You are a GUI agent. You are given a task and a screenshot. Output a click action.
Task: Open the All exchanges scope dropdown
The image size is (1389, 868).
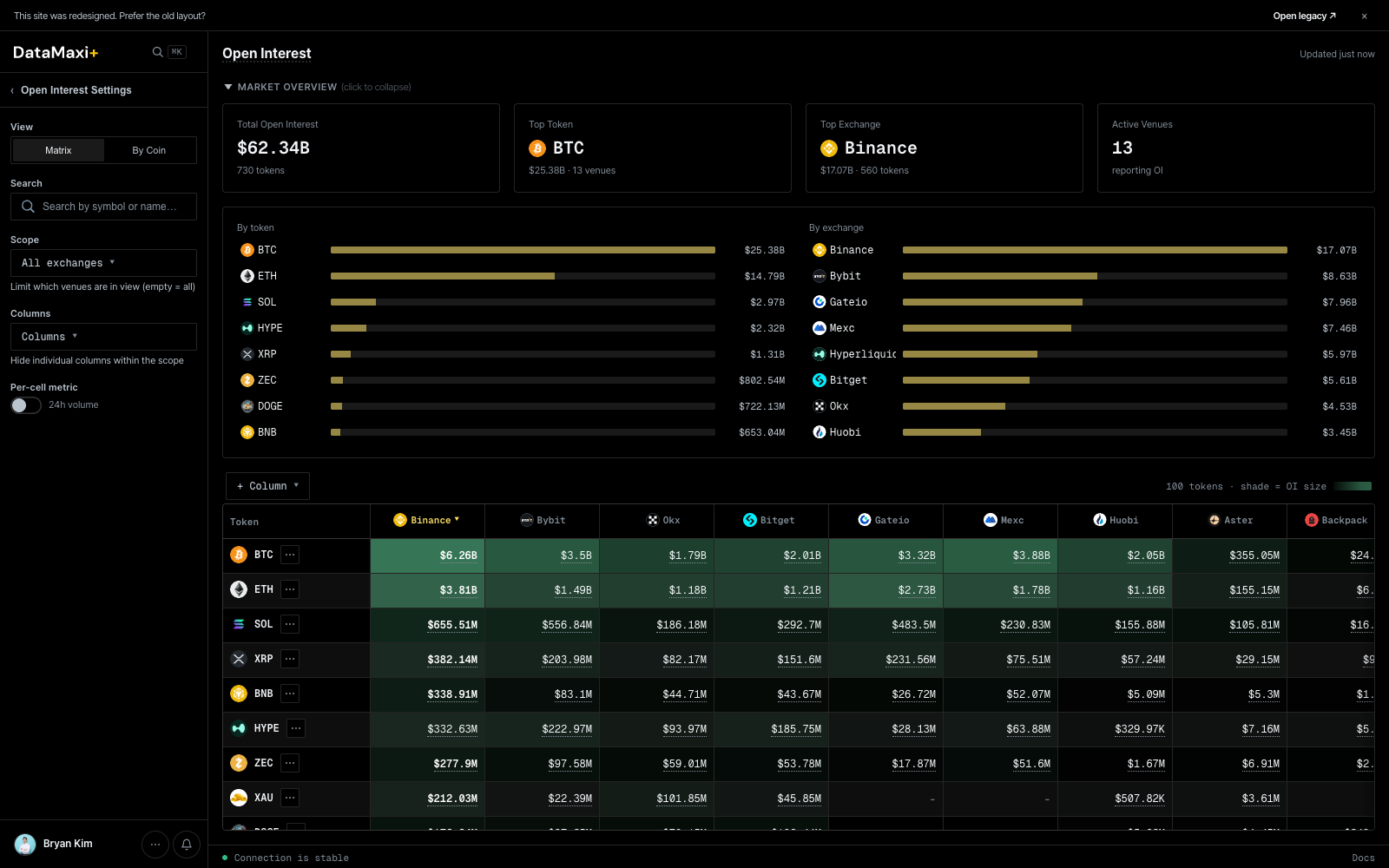point(103,263)
